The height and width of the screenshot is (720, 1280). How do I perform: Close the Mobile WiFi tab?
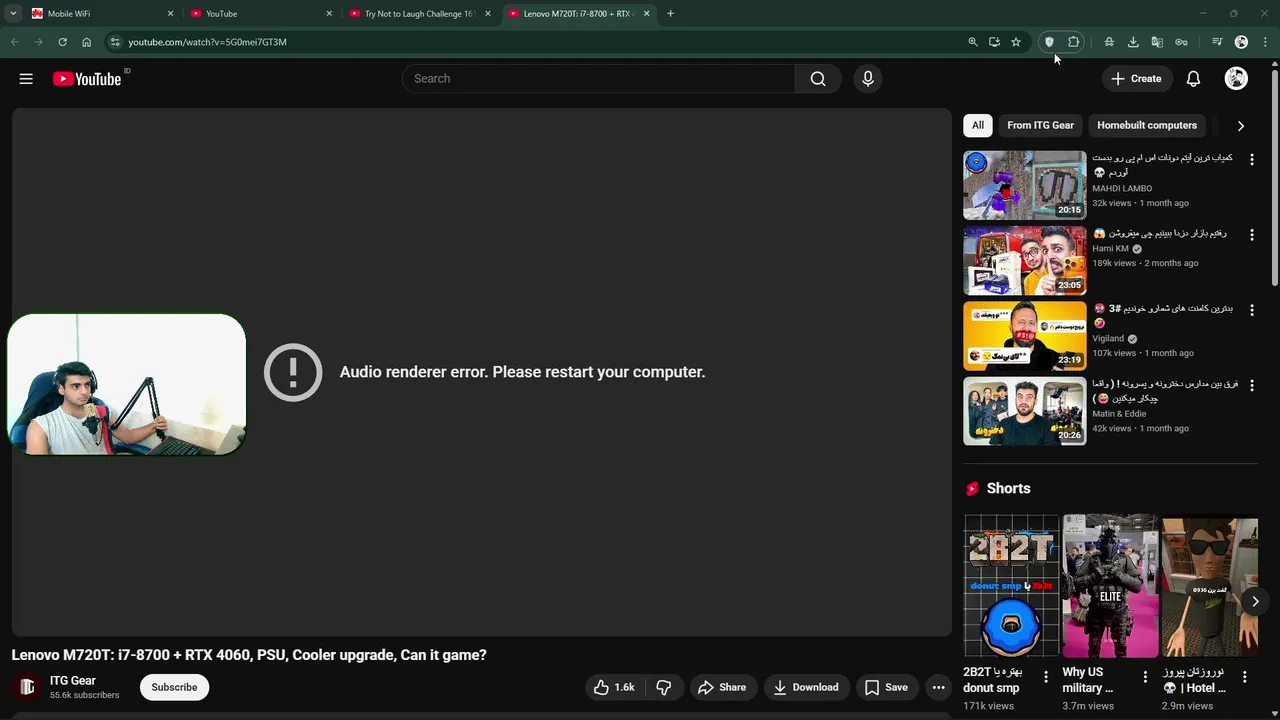tap(170, 14)
